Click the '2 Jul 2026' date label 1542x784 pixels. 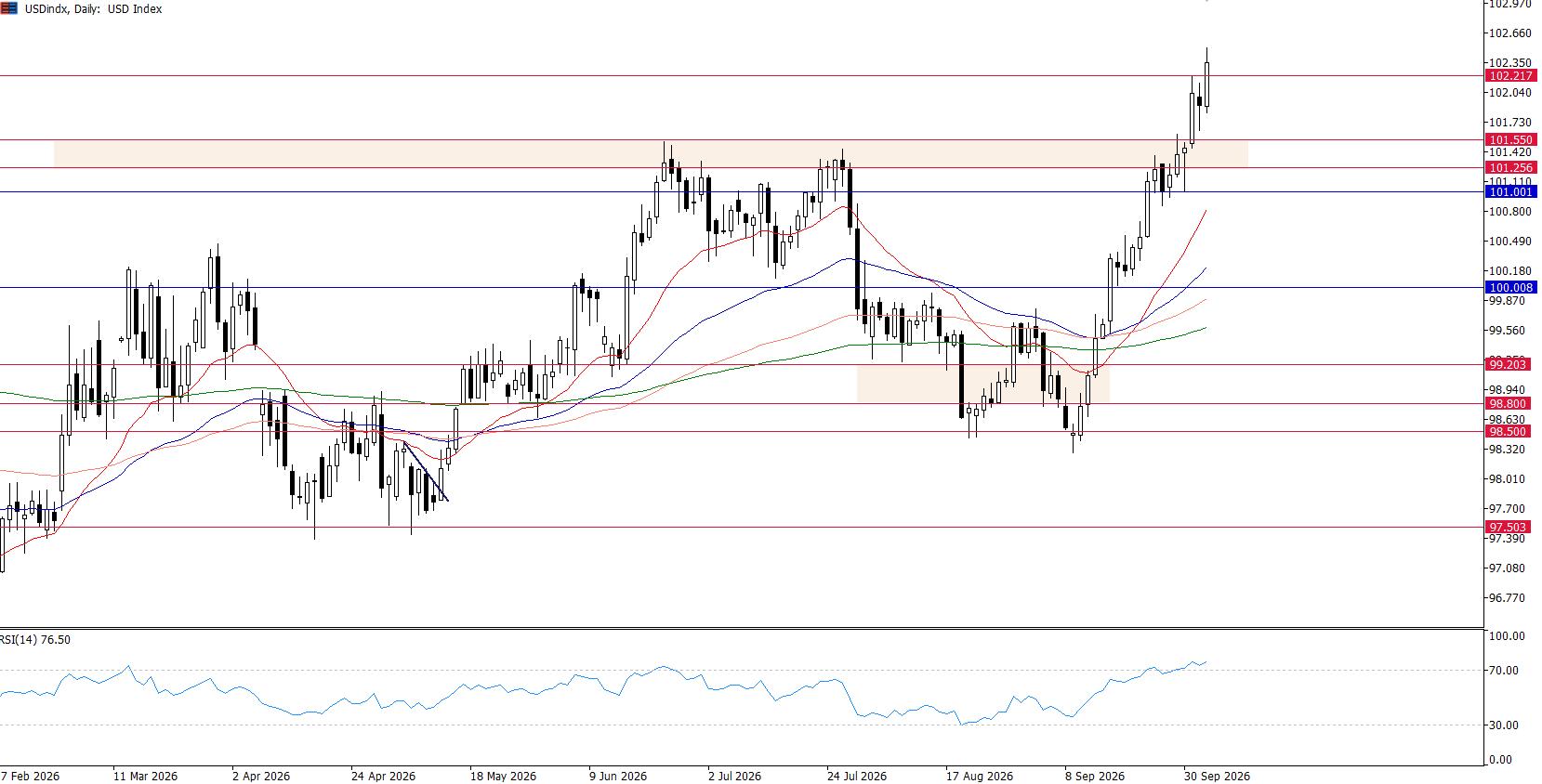click(734, 776)
